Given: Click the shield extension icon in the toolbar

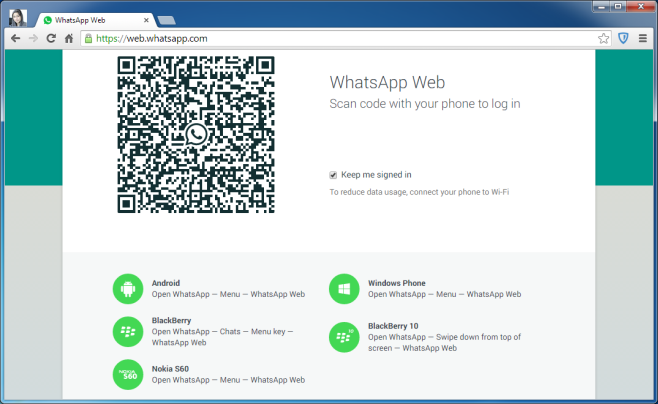Looking at the screenshot, I should [x=623, y=38].
